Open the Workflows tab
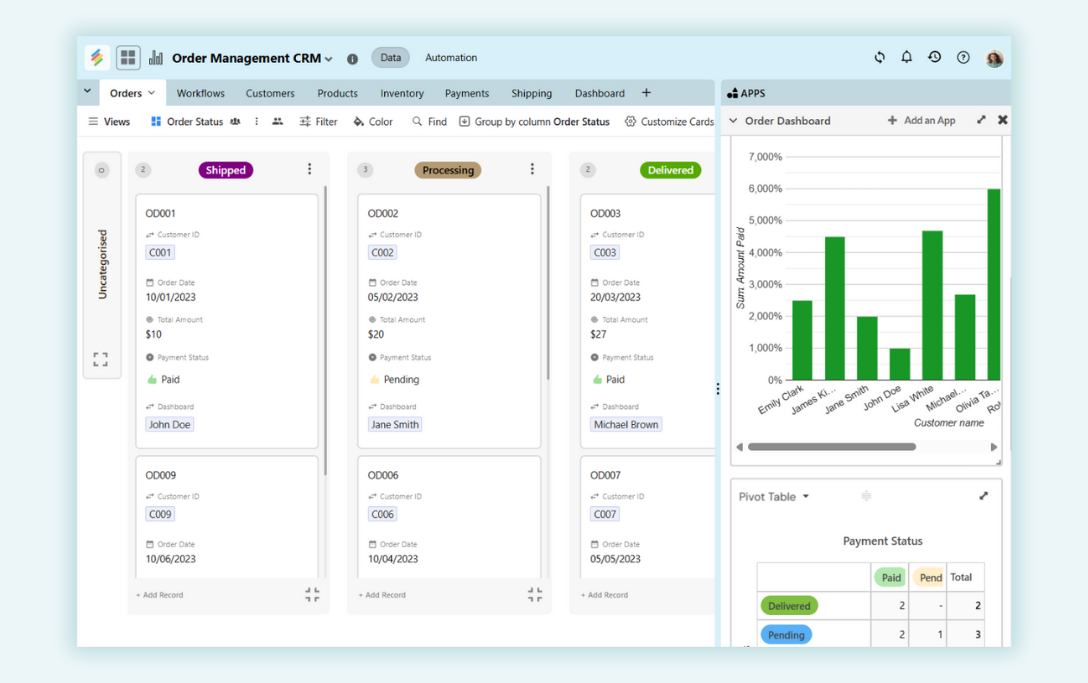 point(200,92)
